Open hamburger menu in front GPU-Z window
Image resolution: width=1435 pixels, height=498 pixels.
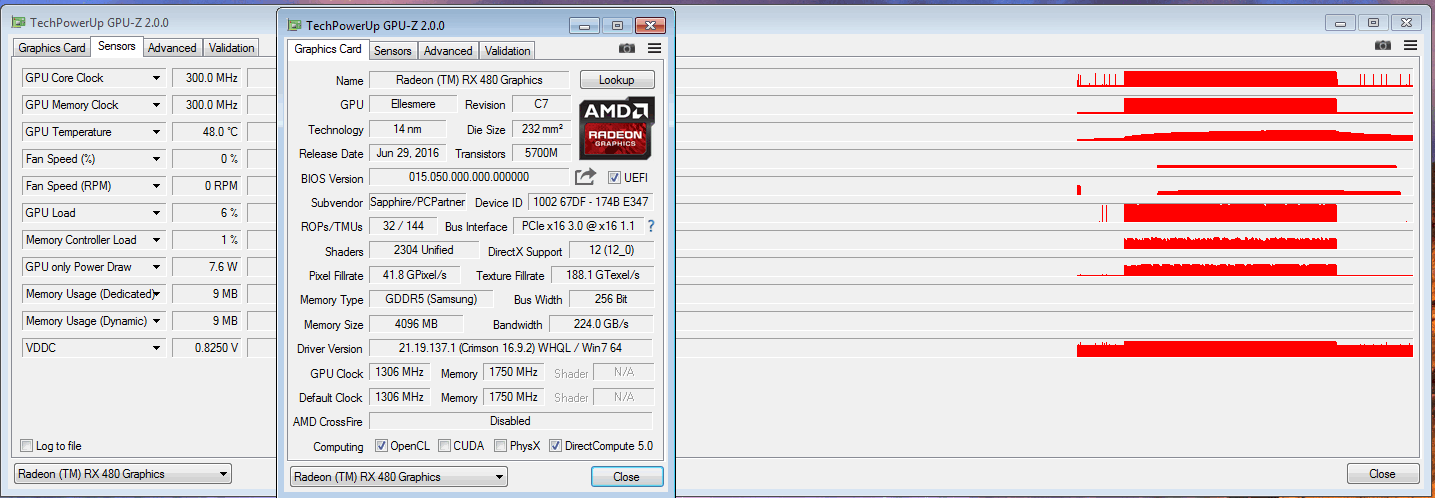coord(654,48)
